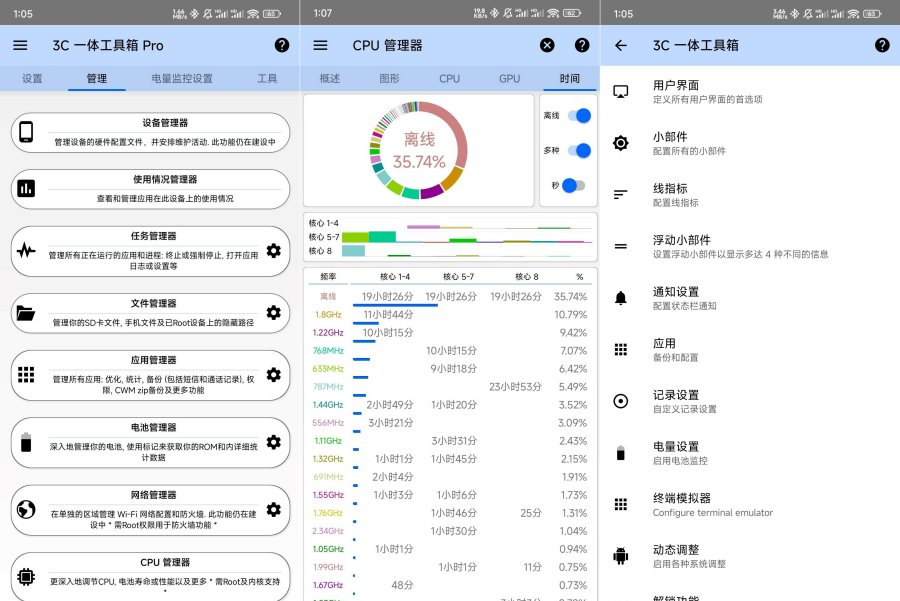This screenshot has height=601, width=900.
Task: Open 用户界面 settings entry
Action: 750,91
